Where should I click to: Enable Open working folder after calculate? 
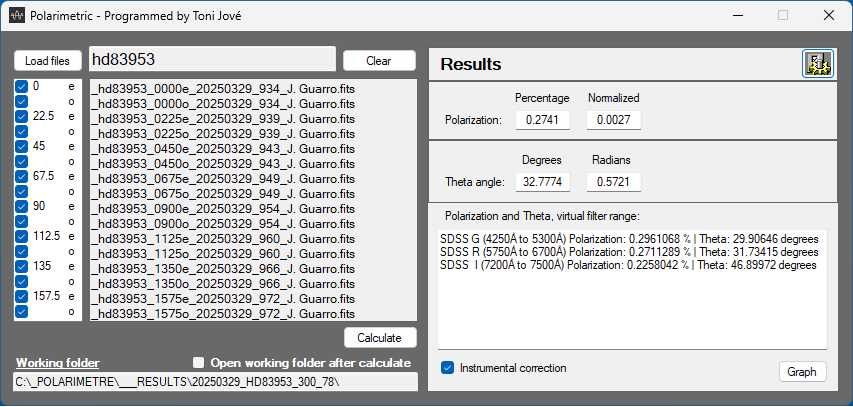(200, 363)
